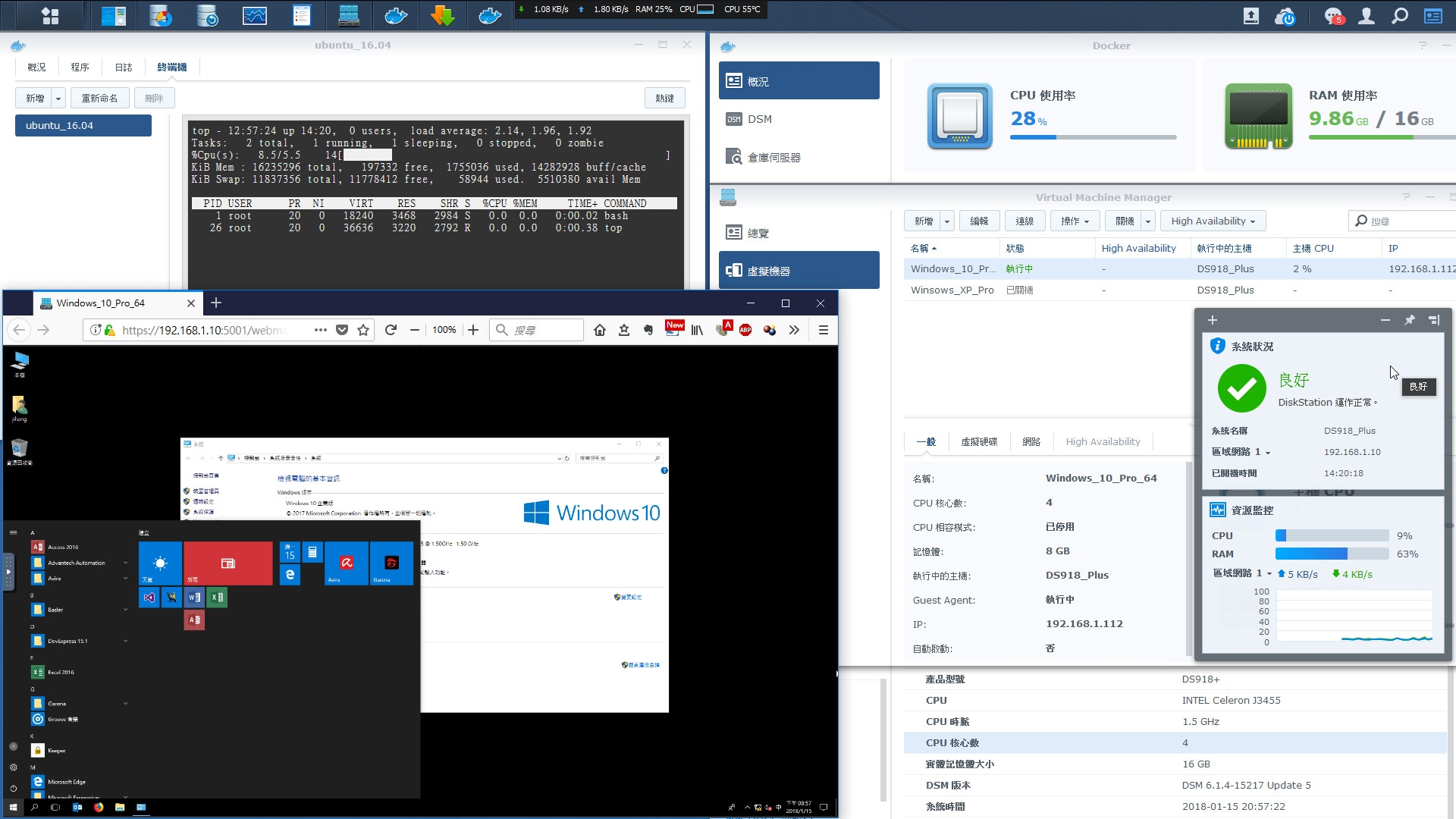The image size is (1456, 819).
Task: Click Windows Start button in VM
Action: pyautogui.click(x=13, y=808)
